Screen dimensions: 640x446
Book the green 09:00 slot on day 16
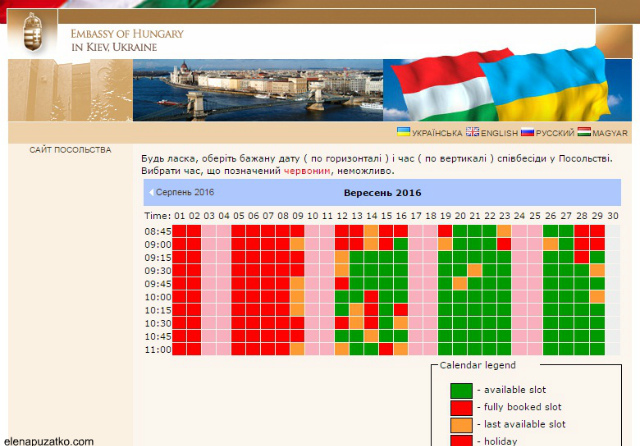point(401,244)
